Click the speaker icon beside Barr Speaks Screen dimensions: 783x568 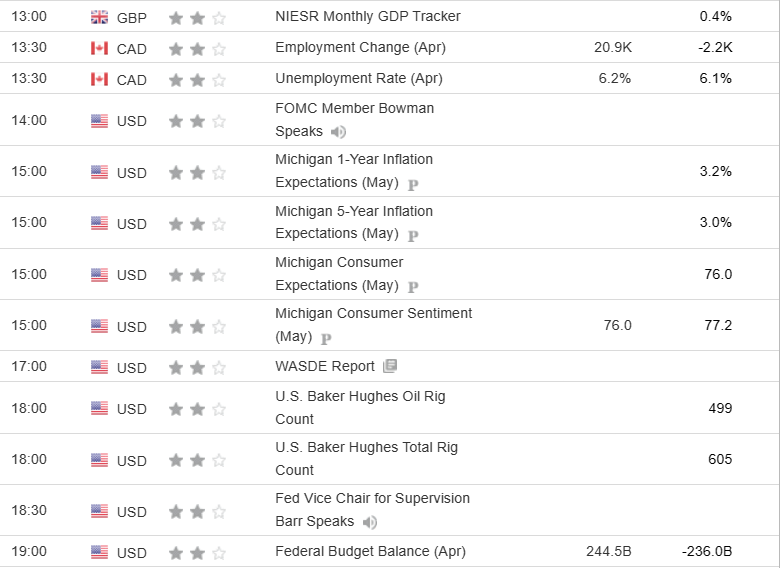(x=370, y=522)
